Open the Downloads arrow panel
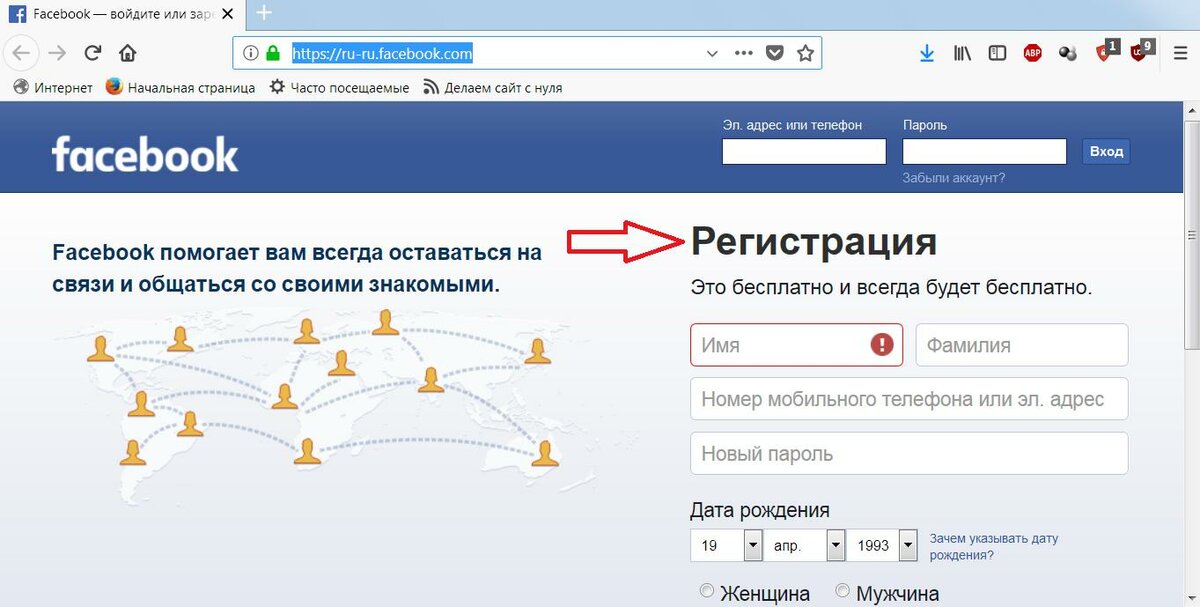Viewport: 1200px width, 607px height. click(927, 53)
